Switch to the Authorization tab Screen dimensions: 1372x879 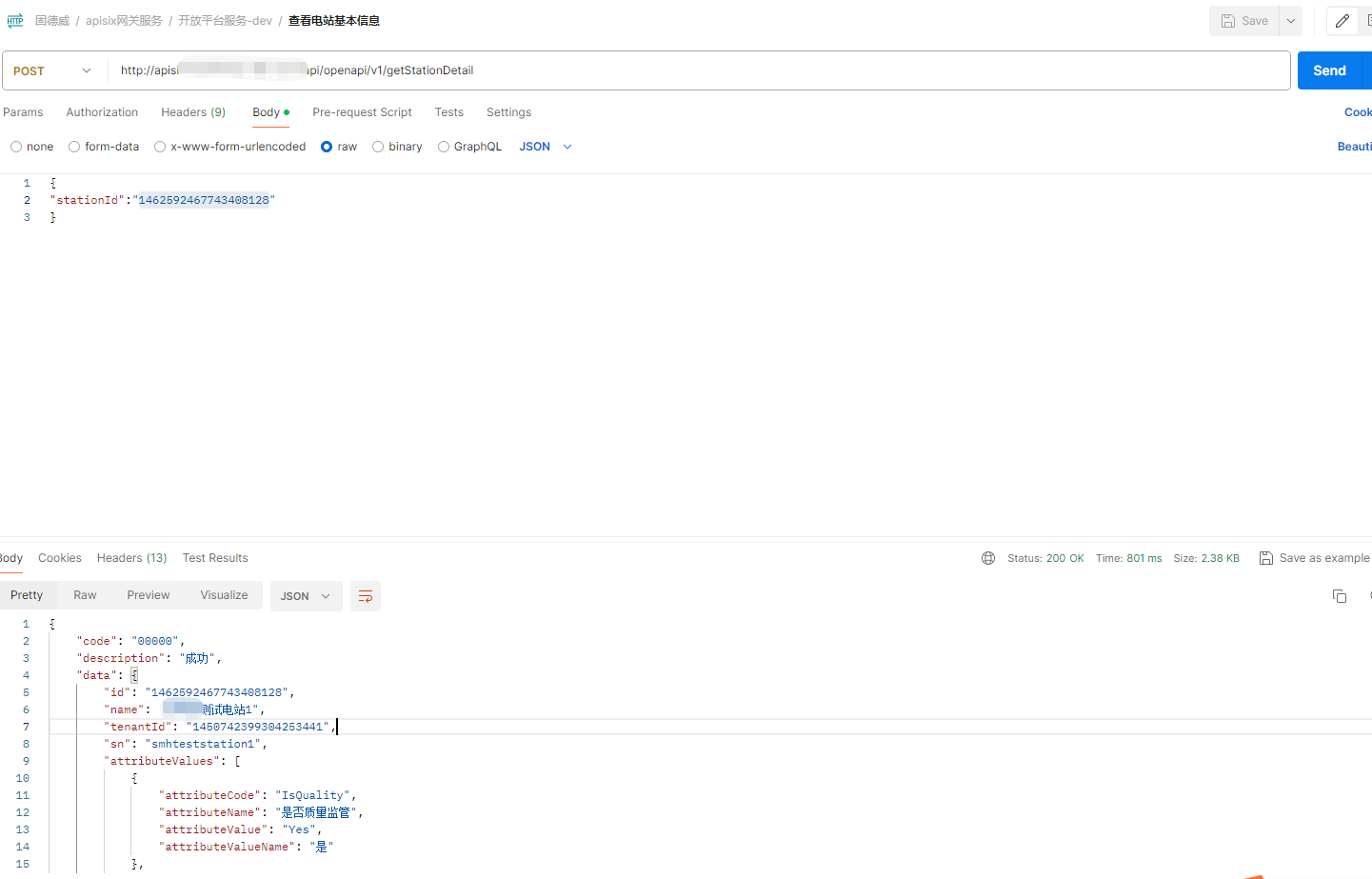pyautogui.click(x=102, y=112)
